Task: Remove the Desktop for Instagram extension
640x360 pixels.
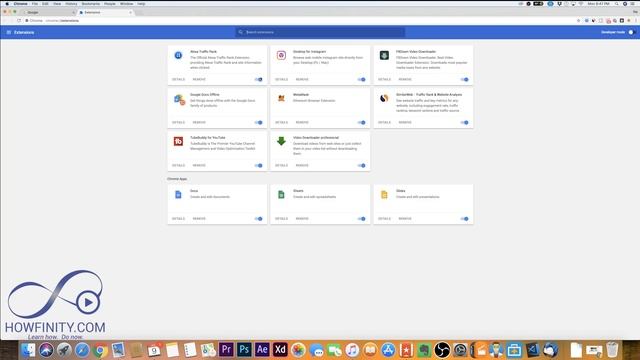Action: (302, 80)
